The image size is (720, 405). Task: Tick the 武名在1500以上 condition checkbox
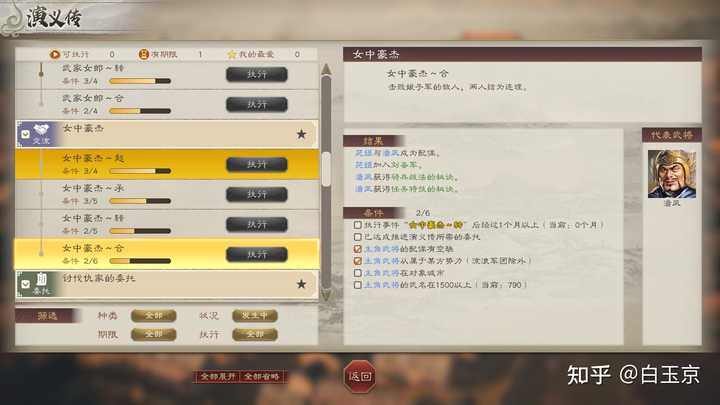click(x=357, y=285)
